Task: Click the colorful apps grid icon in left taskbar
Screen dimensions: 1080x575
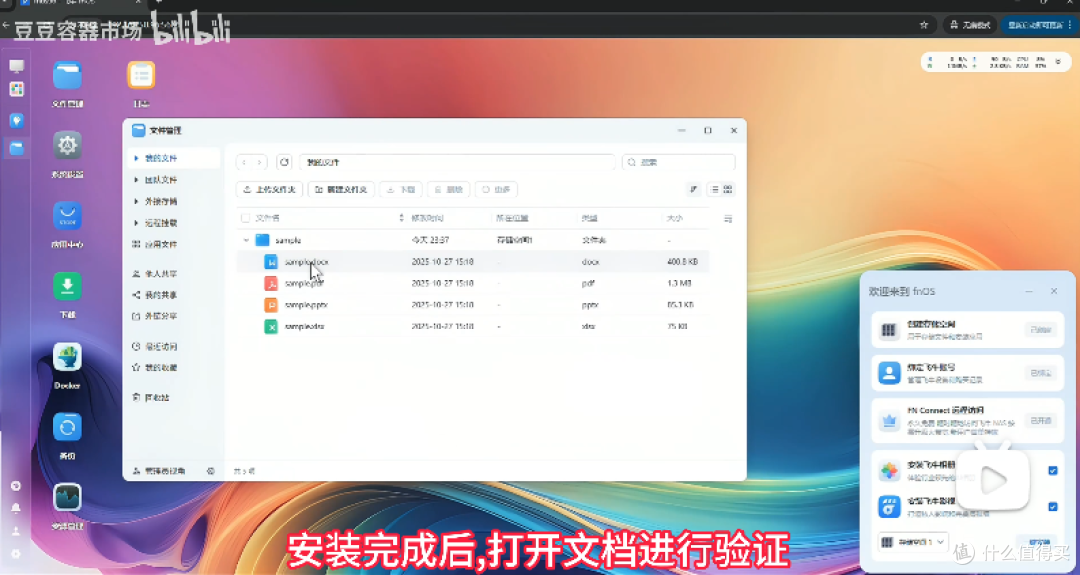Action: pos(17,90)
